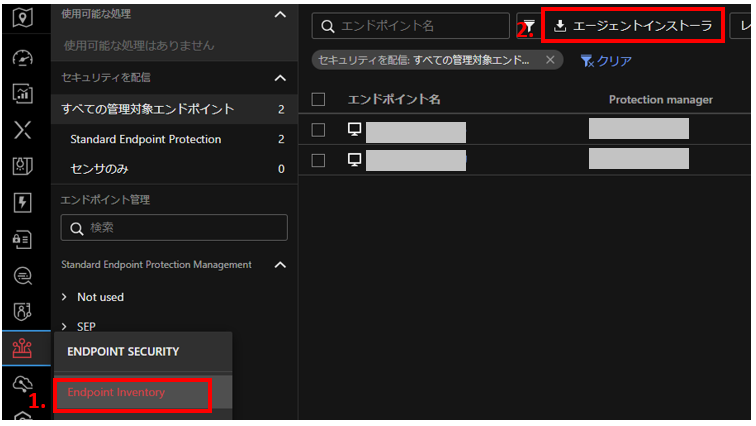Remove the セキュリティを配信 filter chip

[549, 60]
